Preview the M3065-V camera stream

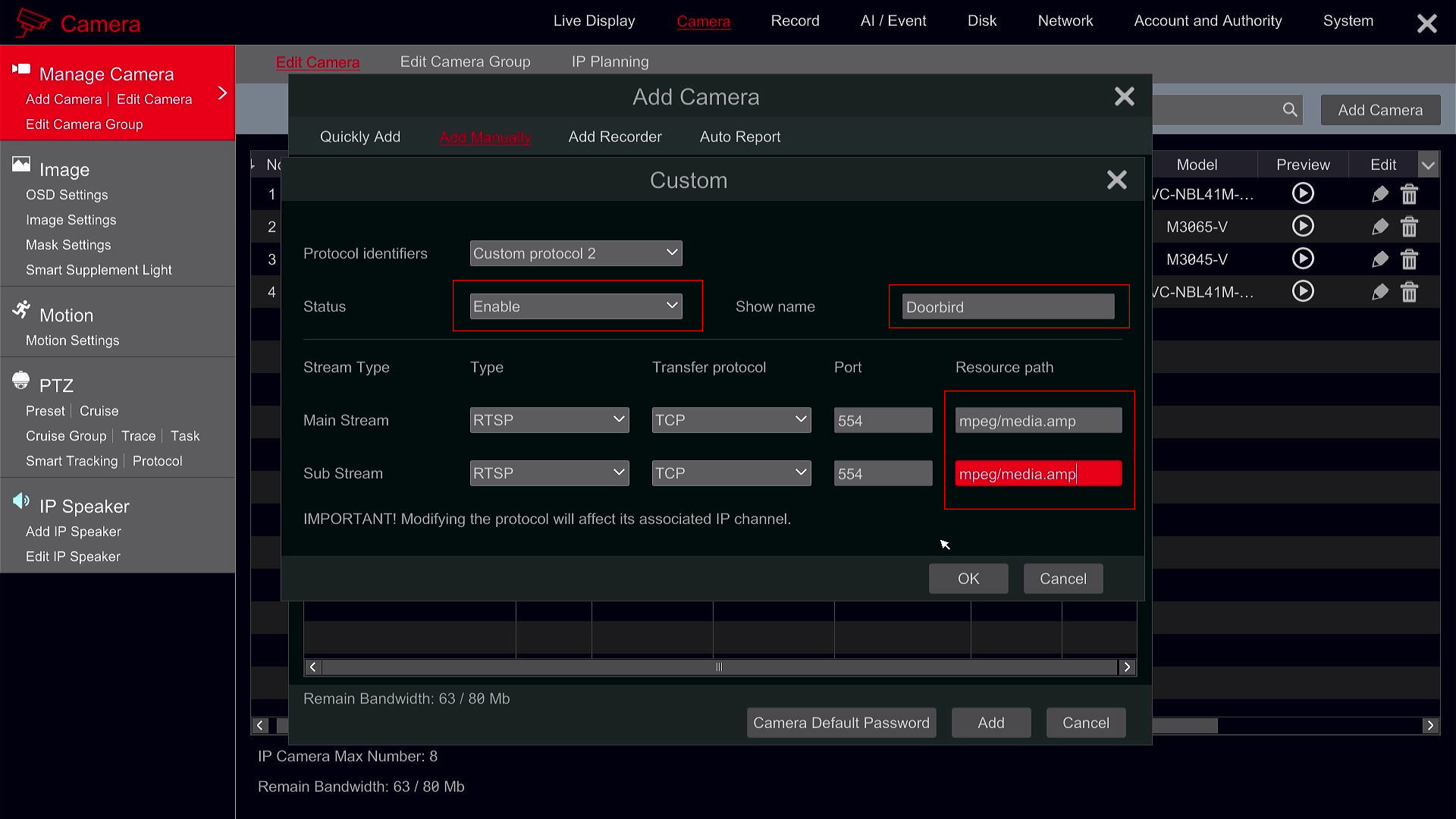(x=1302, y=226)
